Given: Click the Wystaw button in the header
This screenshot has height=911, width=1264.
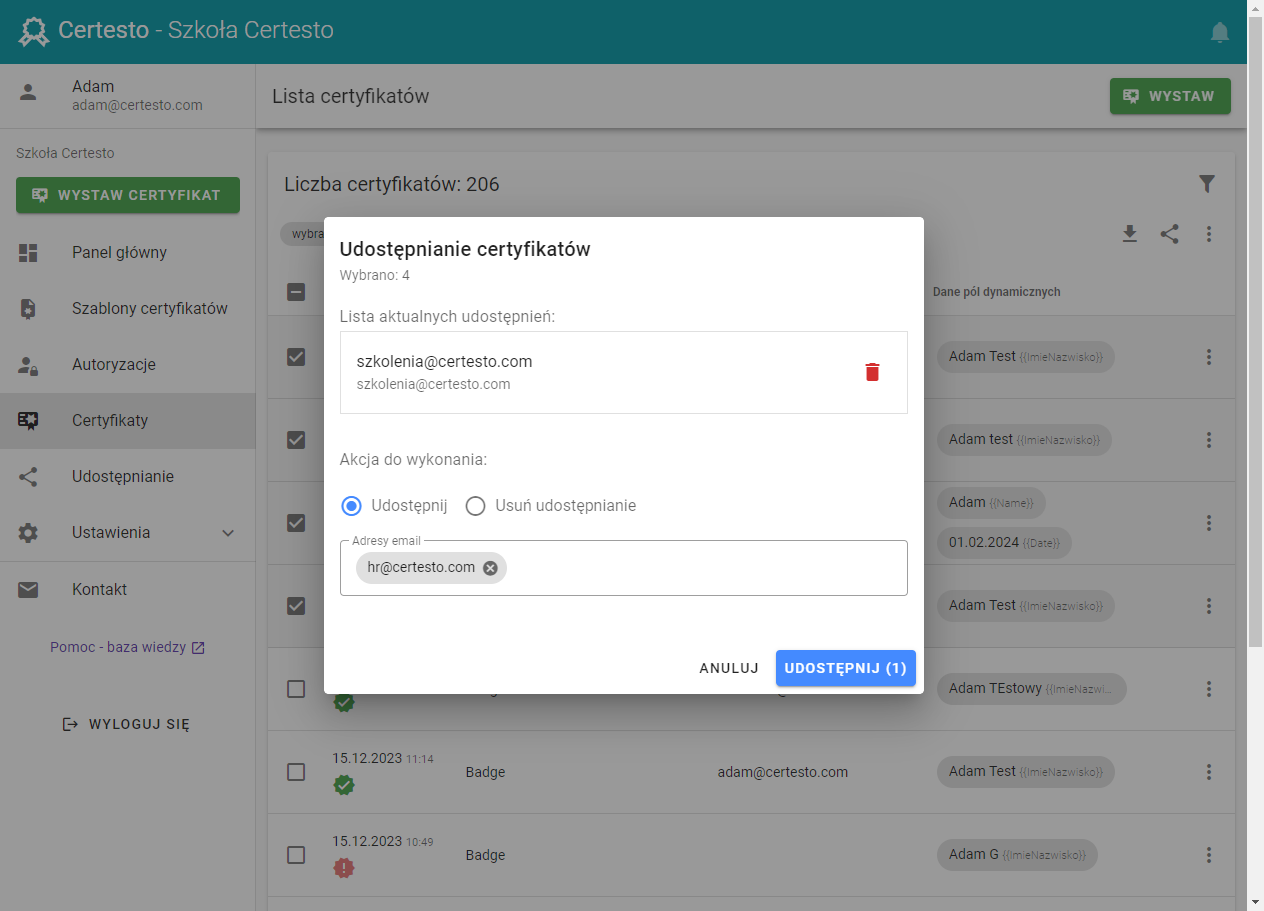Looking at the screenshot, I should pos(1170,96).
